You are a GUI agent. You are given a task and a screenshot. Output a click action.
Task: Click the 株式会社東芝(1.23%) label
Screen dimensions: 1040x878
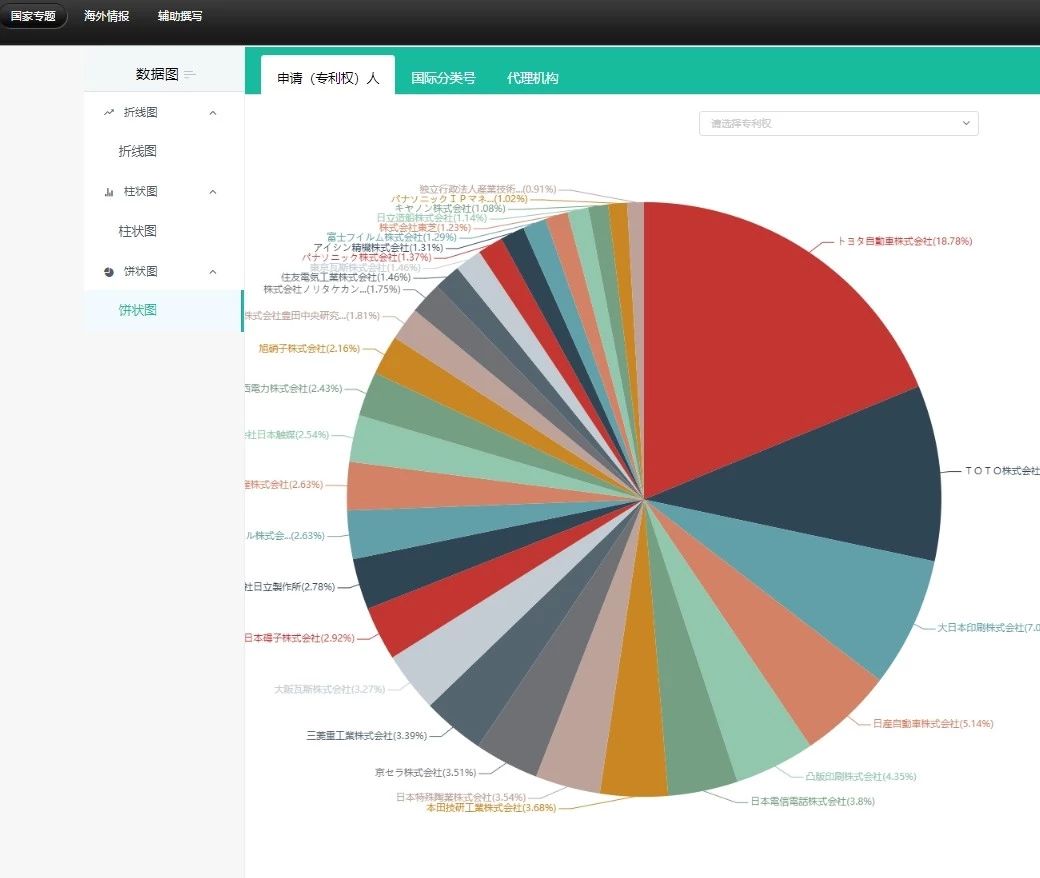[x=424, y=227]
